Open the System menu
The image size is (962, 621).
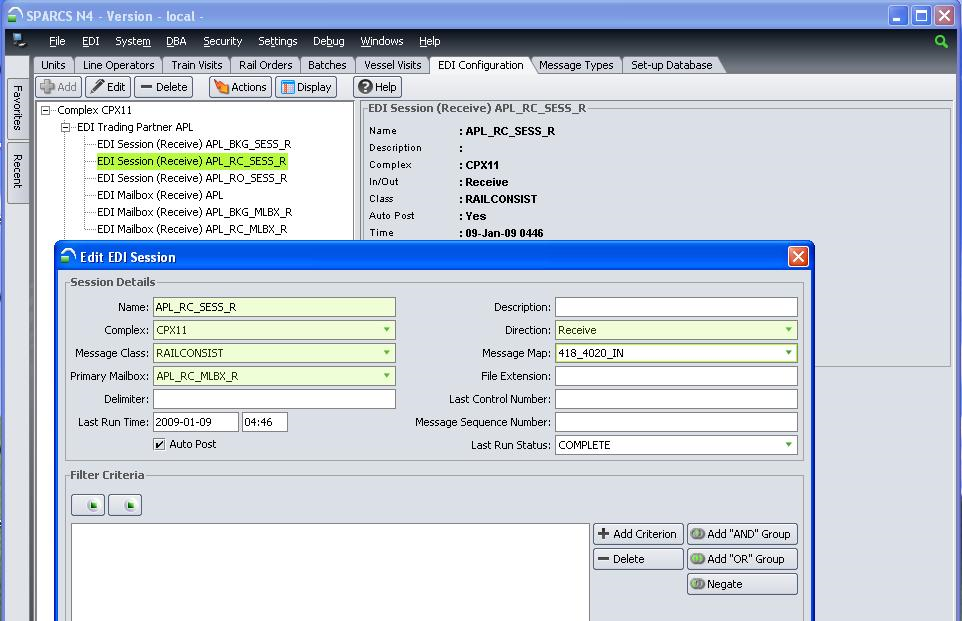pyautogui.click(x=133, y=41)
